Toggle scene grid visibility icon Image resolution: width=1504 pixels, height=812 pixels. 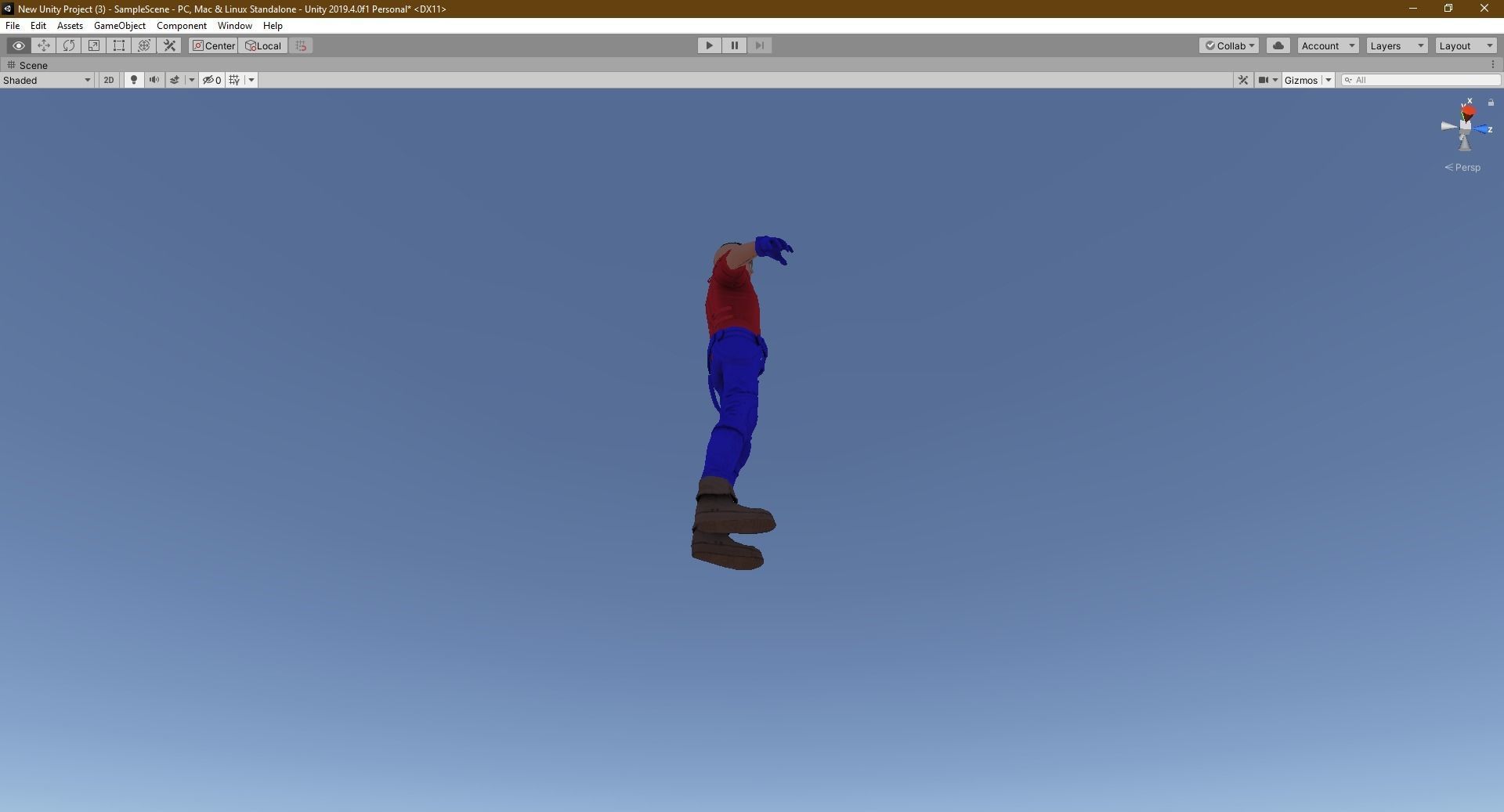234,80
